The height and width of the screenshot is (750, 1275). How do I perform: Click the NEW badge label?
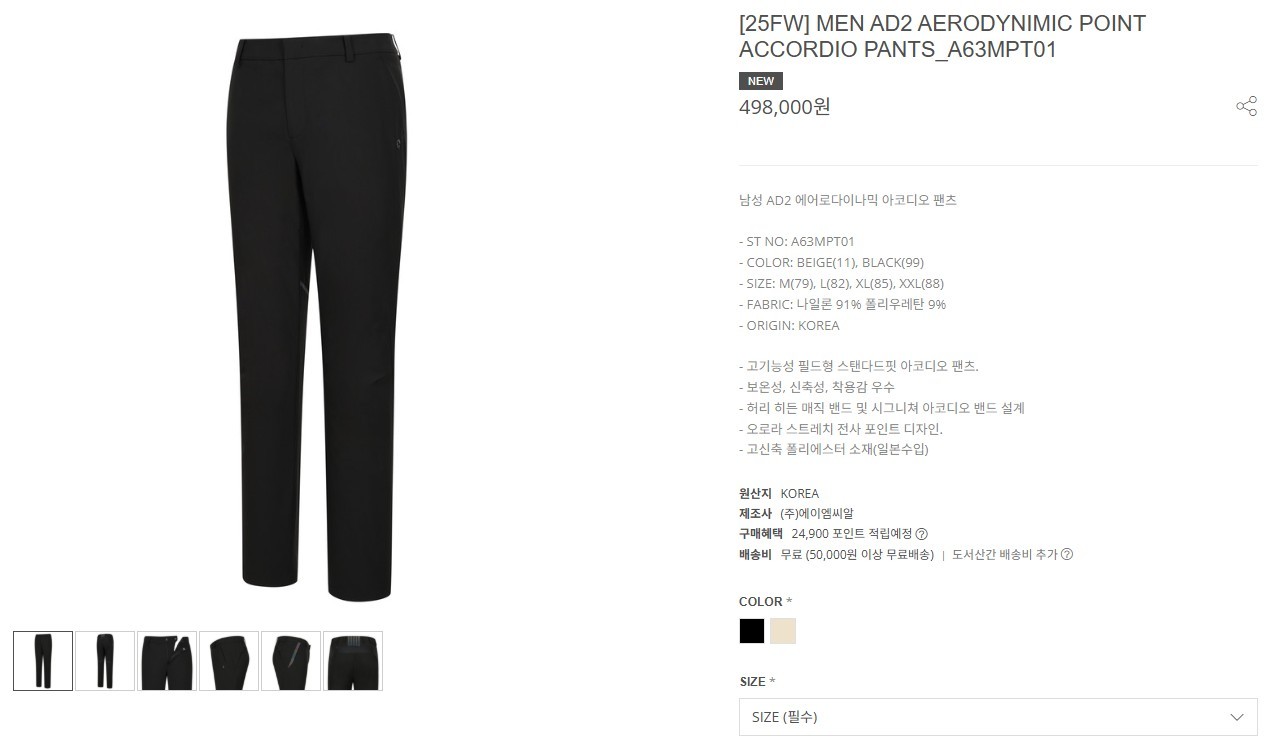(x=761, y=81)
